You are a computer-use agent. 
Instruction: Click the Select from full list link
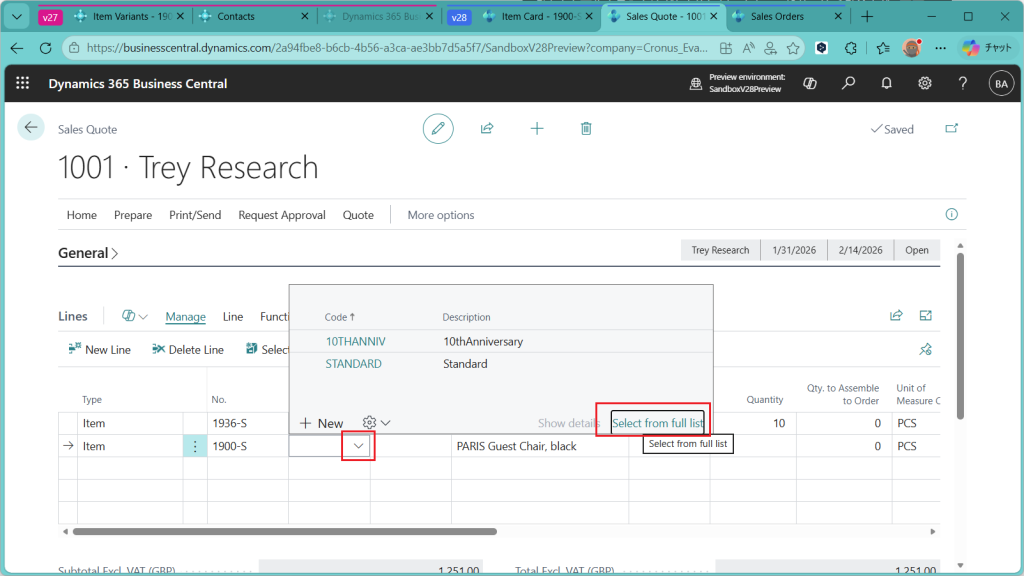pyautogui.click(x=657, y=423)
